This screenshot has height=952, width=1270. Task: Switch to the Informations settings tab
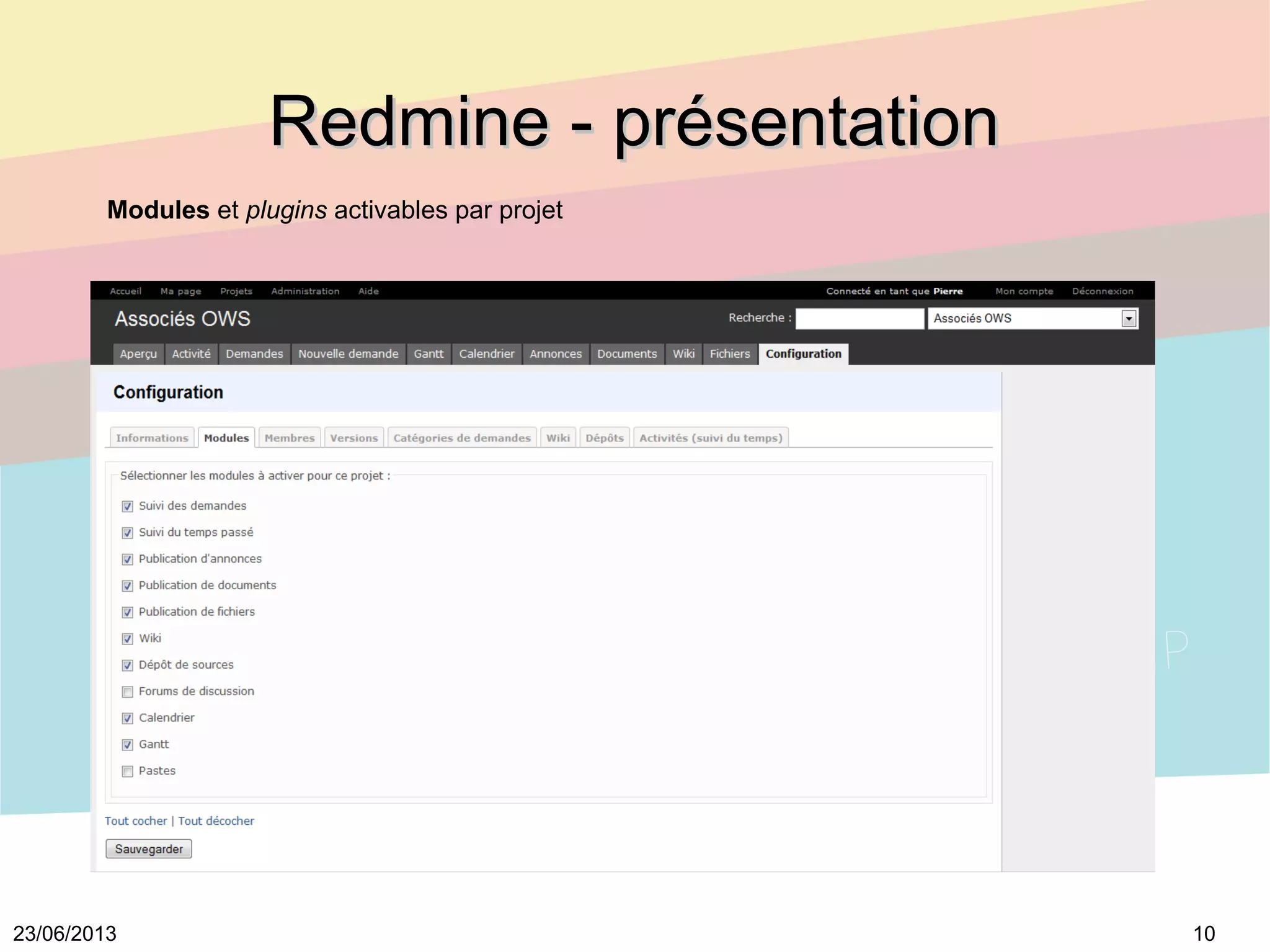click(152, 438)
